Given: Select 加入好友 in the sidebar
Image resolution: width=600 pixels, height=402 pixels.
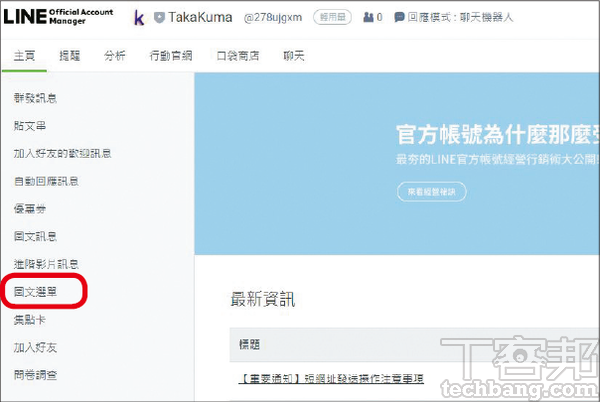Looking at the screenshot, I should [35, 347].
